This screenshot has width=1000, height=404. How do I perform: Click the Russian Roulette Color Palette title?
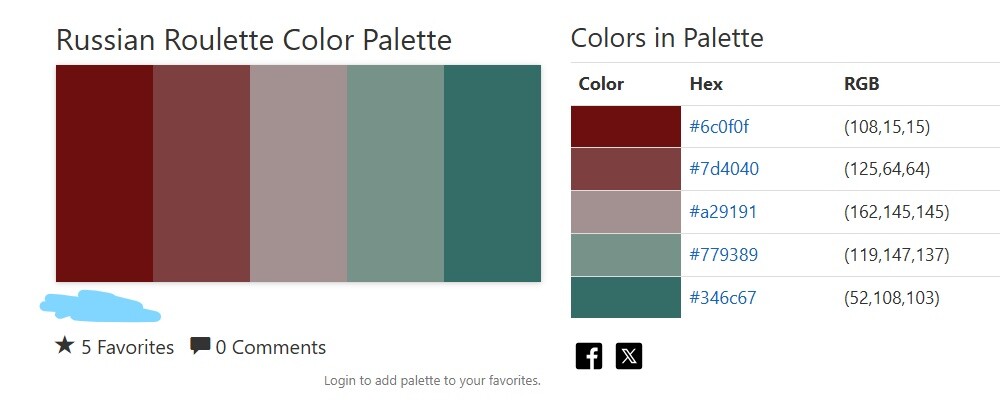[254, 40]
